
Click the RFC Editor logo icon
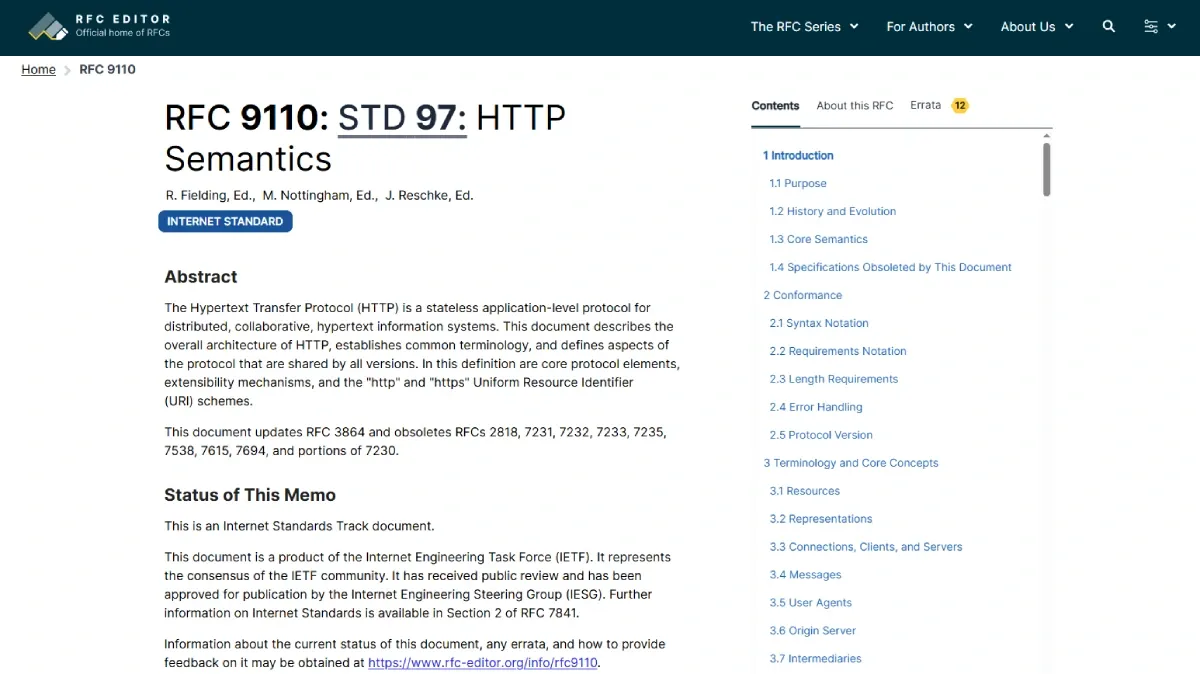47,26
